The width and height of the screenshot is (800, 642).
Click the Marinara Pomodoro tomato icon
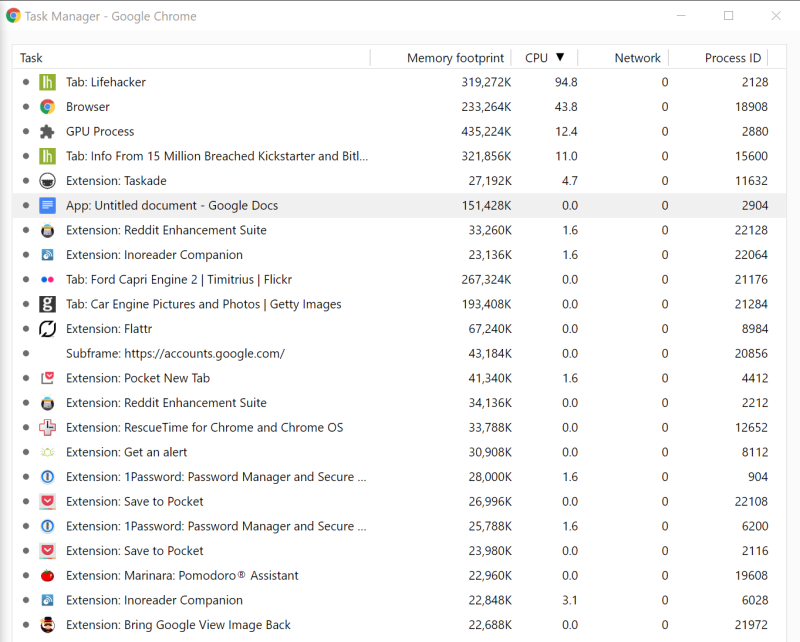pos(47,576)
